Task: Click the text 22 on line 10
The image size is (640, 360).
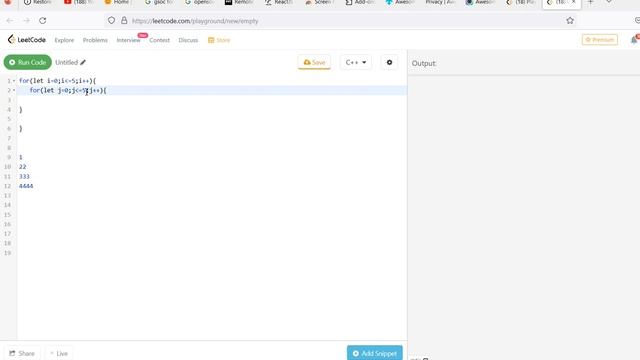Action: coord(22,167)
